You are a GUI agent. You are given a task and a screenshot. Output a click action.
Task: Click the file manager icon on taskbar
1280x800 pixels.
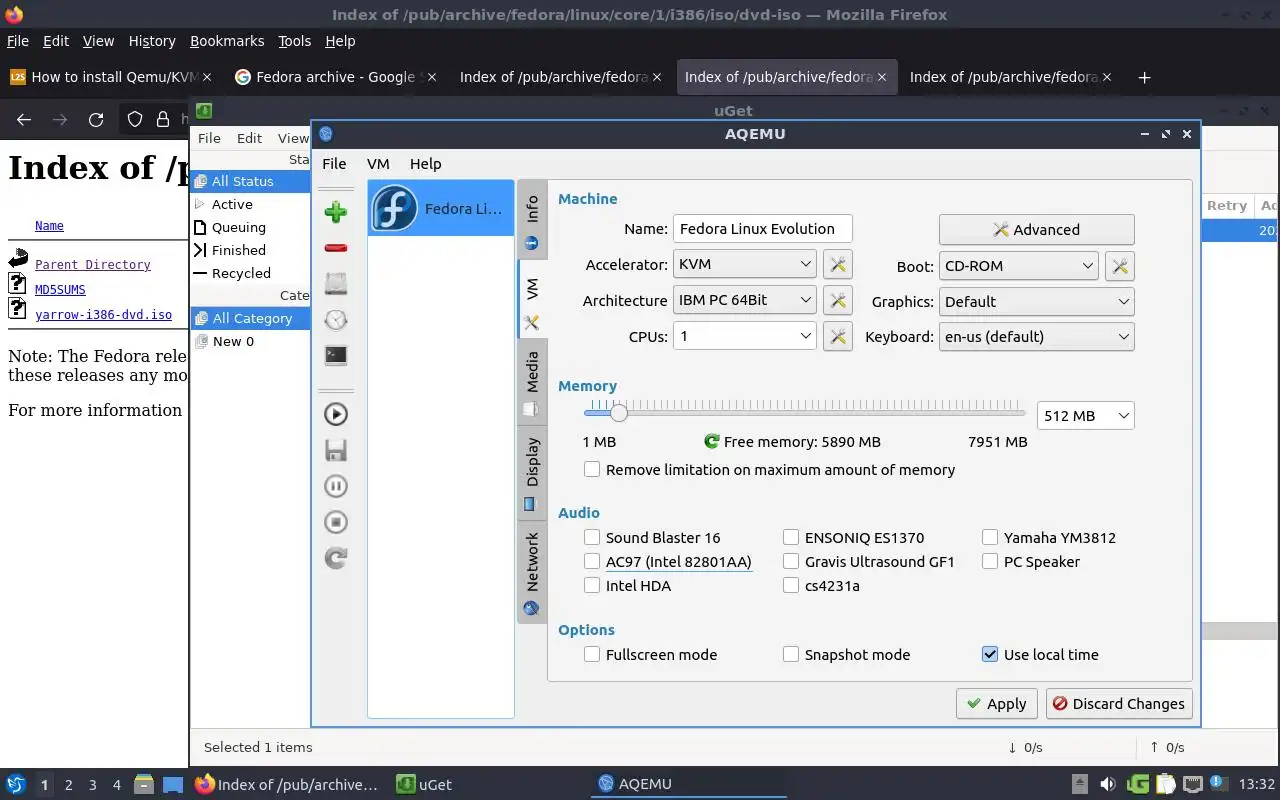tap(142, 784)
